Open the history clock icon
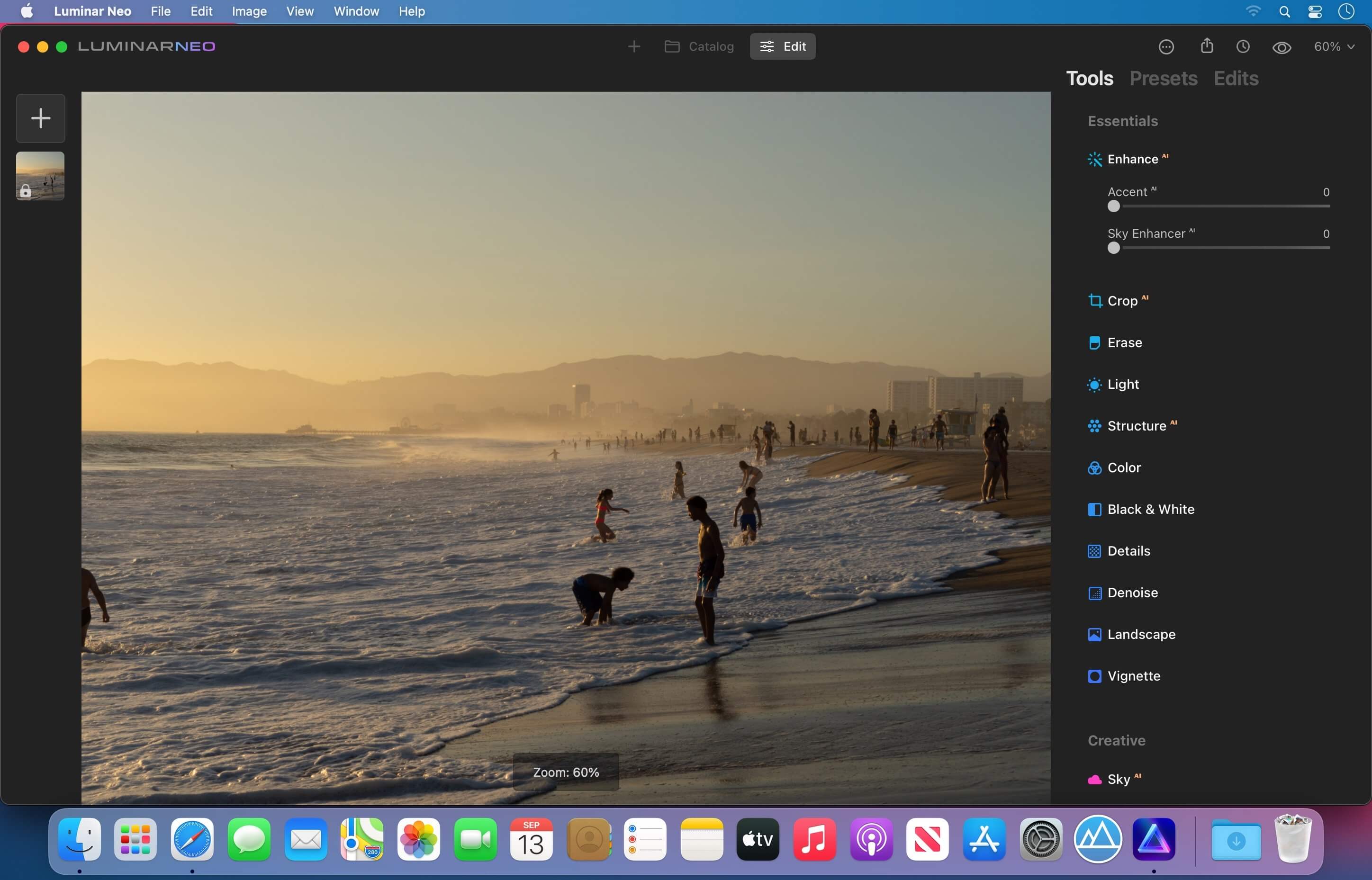The width and height of the screenshot is (1372, 880). point(1243,47)
